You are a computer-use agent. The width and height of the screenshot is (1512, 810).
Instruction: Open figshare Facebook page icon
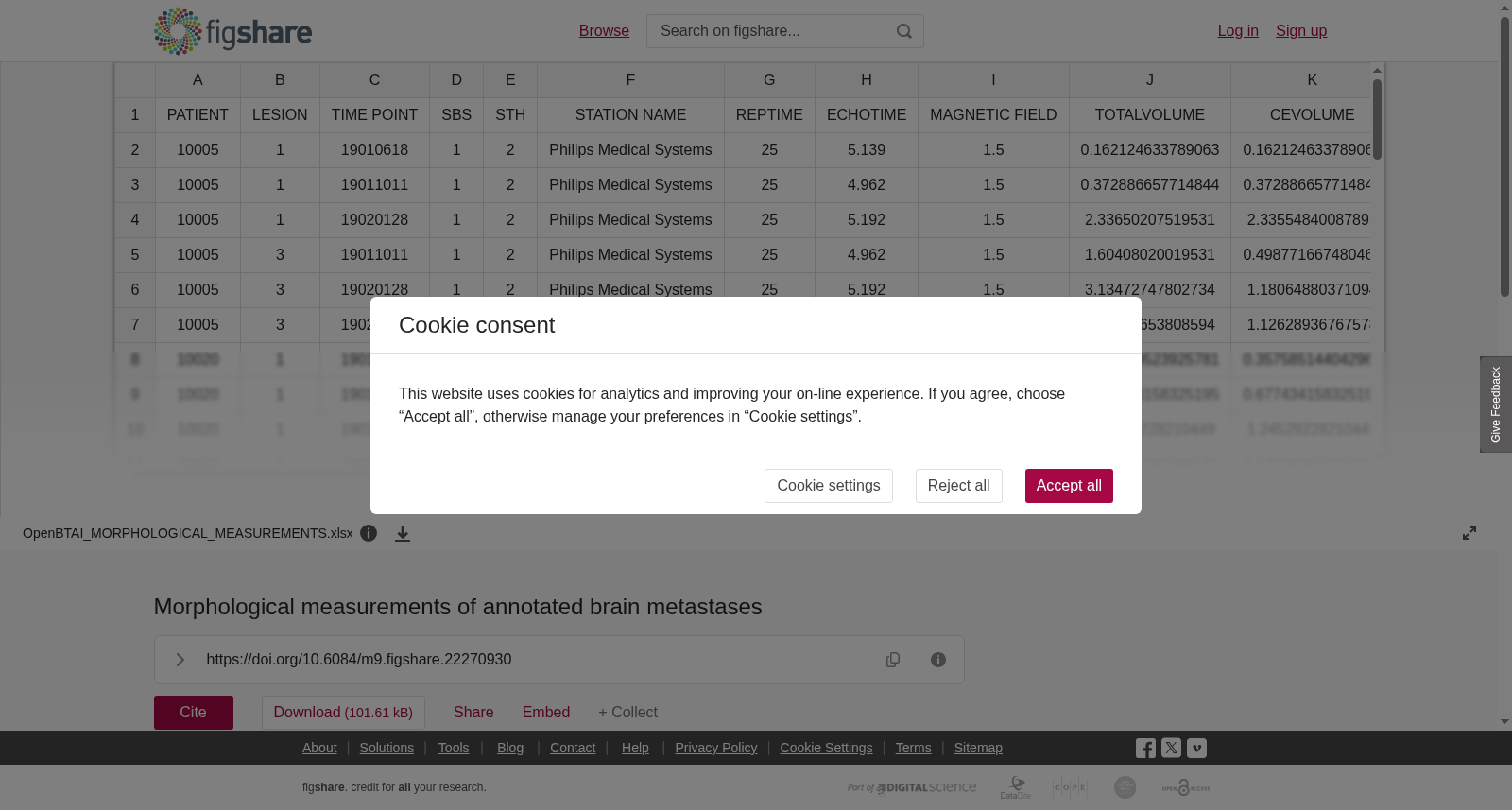point(1145,749)
